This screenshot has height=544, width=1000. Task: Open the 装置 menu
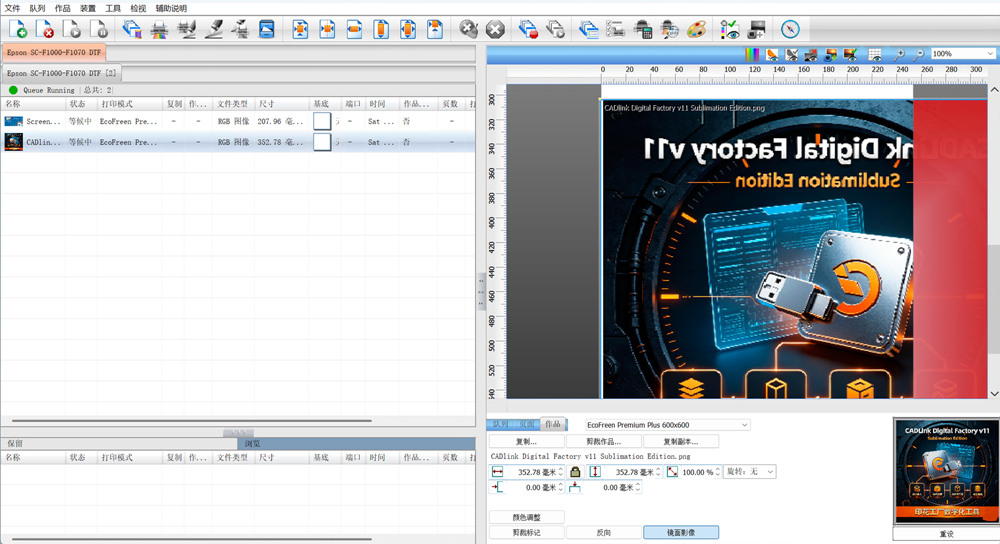(87, 8)
